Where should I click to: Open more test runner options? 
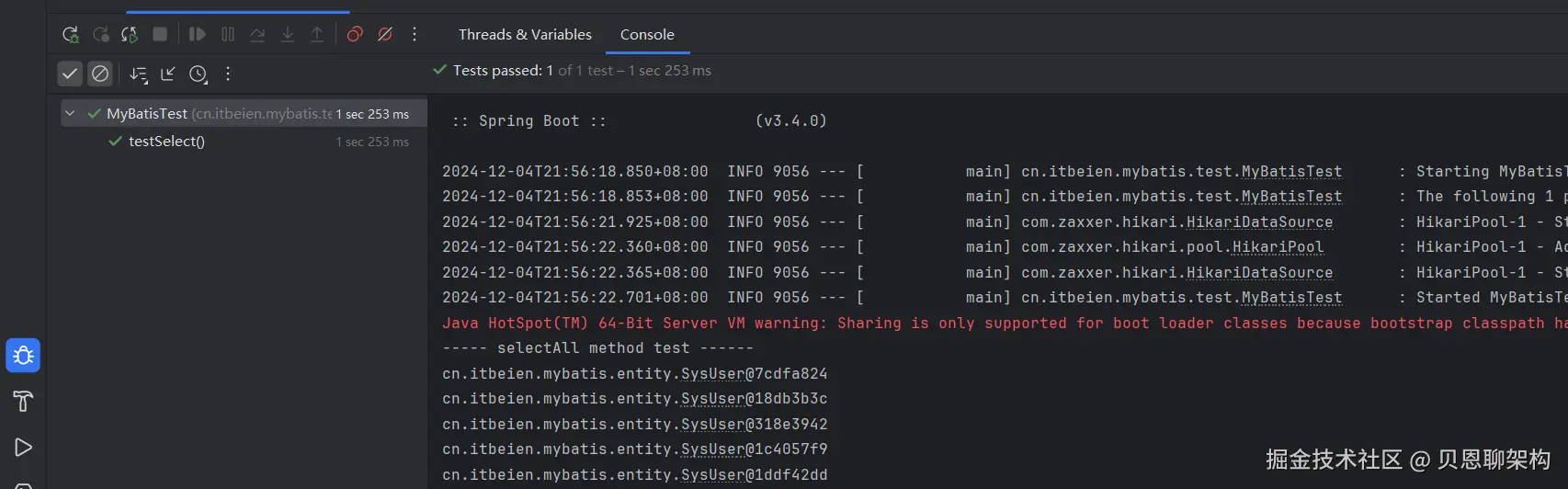[x=228, y=74]
